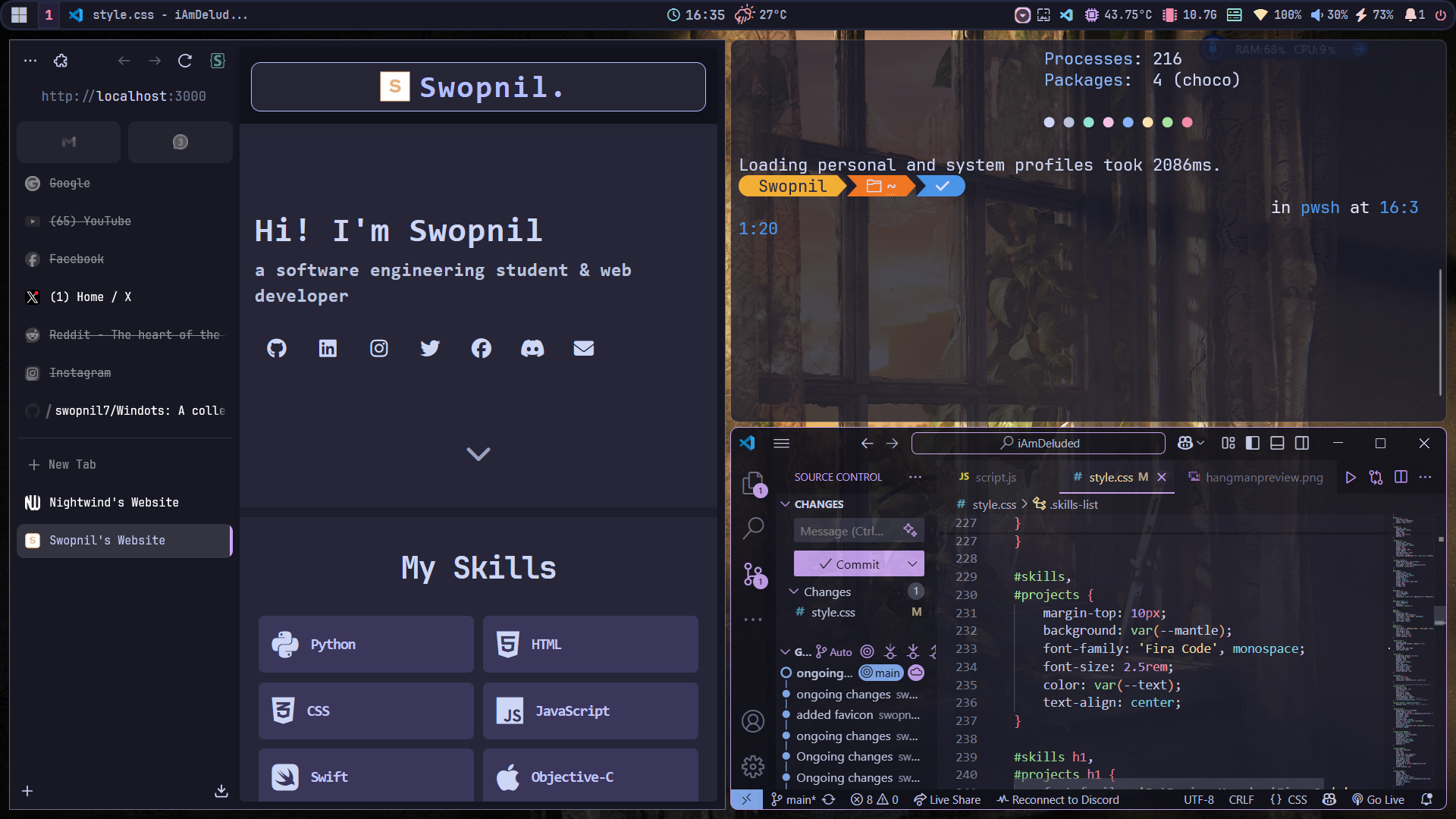1456x819 pixels.
Task: Toggle the secondary side bar layout
Action: (1302, 443)
